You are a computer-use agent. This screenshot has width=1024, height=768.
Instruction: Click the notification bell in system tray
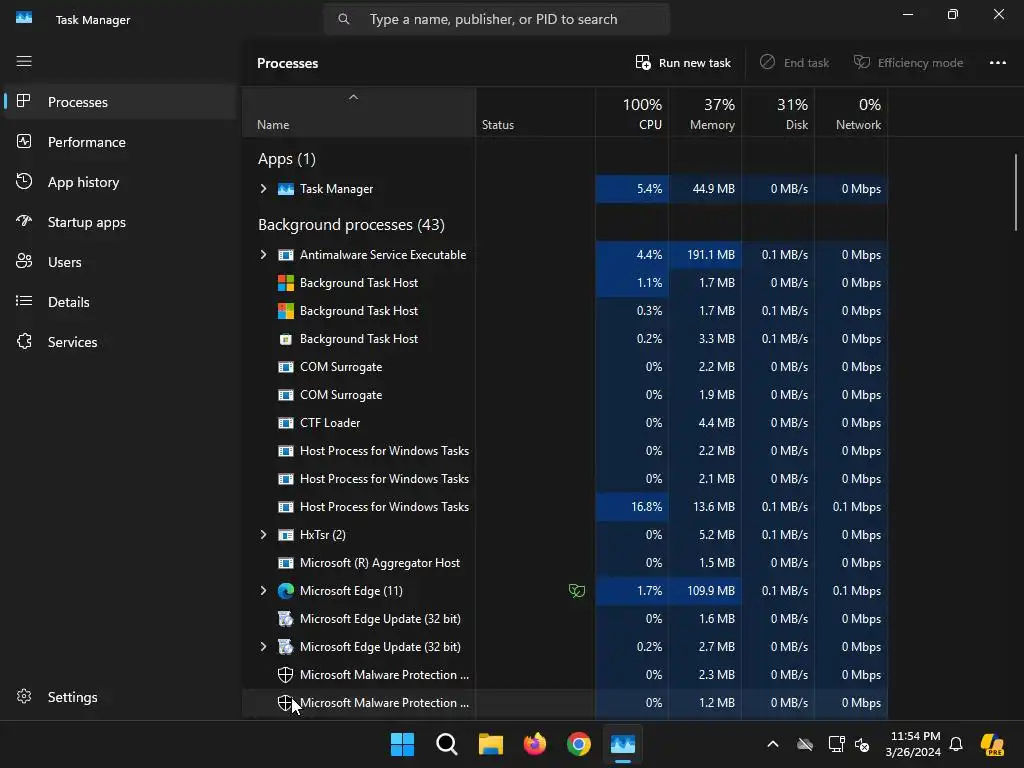(956, 744)
